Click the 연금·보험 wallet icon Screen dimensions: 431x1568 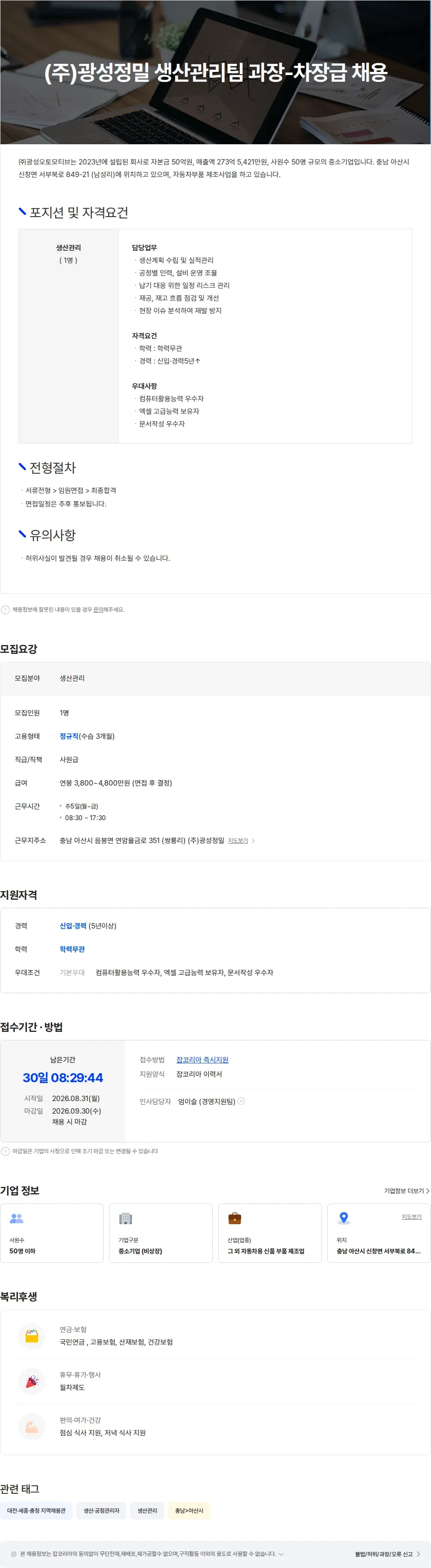[31, 1336]
